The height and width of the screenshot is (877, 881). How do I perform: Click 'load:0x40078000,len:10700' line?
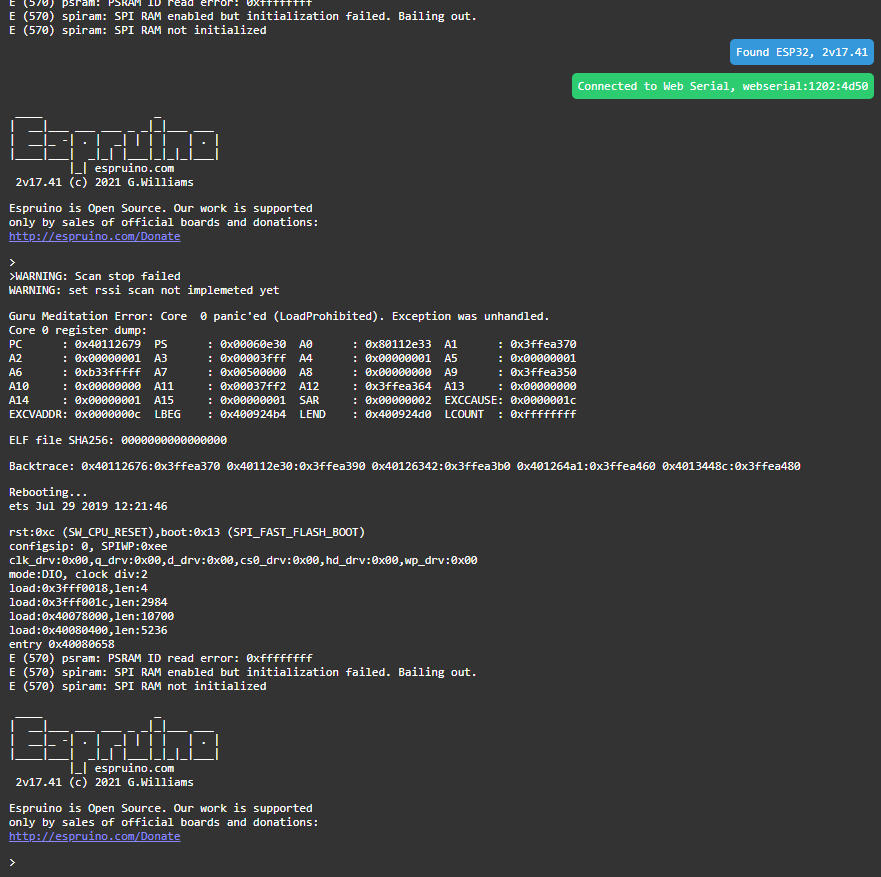point(92,616)
